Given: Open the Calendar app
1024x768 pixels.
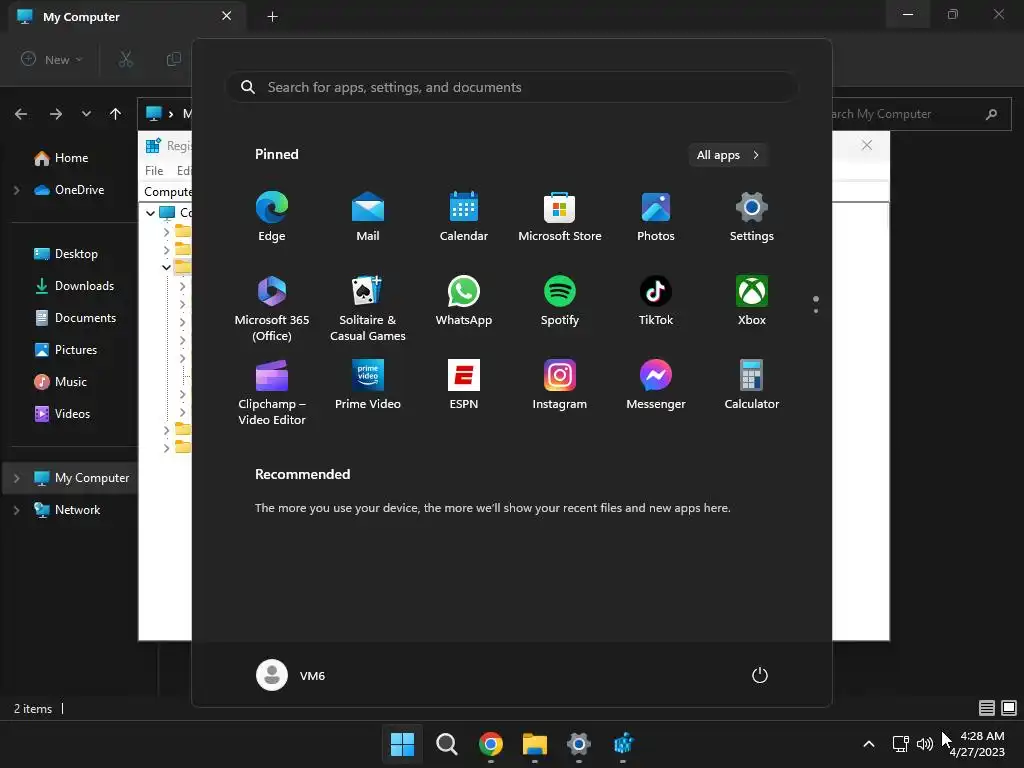Looking at the screenshot, I should pyautogui.click(x=464, y=217).
